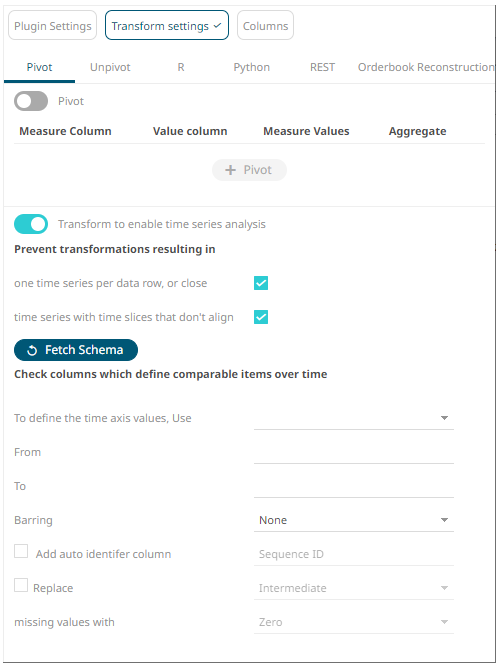This screenshot has height=666, width=500.
Task: Click the refresh icon on Fetch Schema
Action: click(32, 350)
